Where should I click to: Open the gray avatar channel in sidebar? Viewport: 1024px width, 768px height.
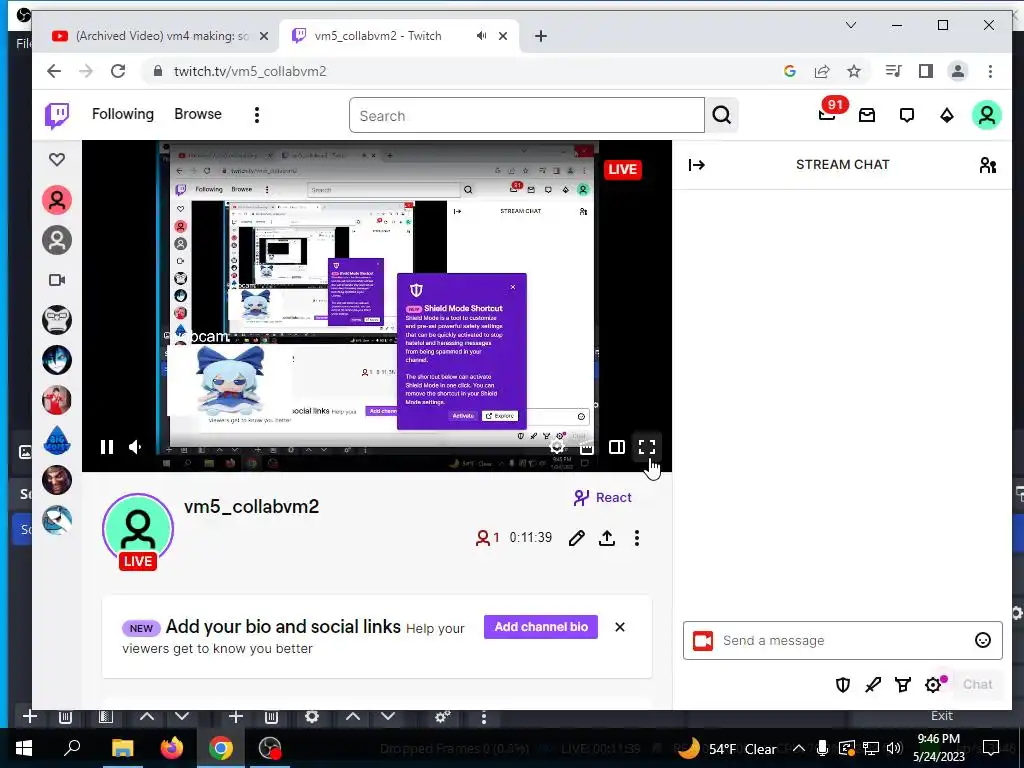coord(57,240)
